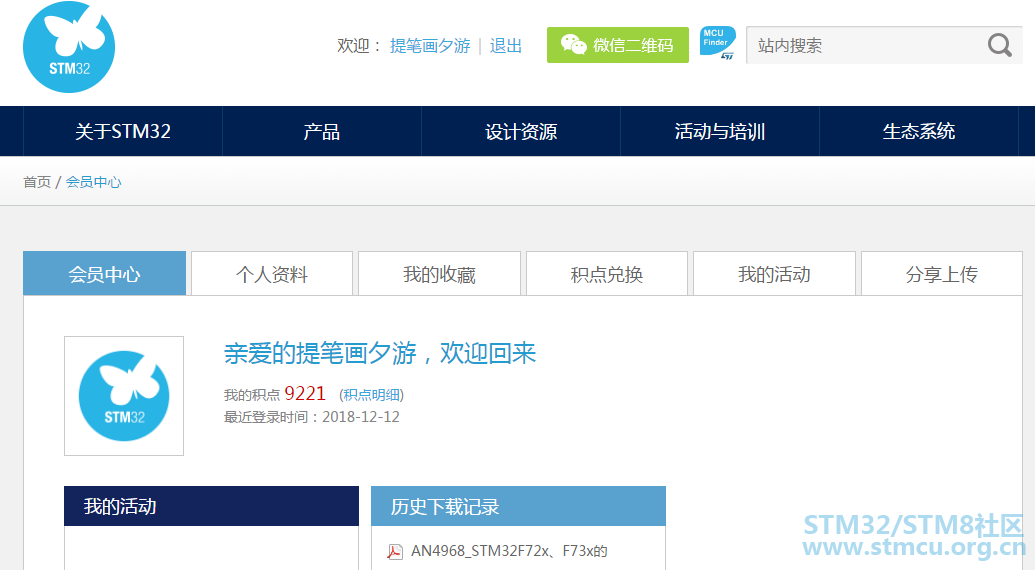Viewport: 1035px width, 570px height.
Task: Click the 退出 logout link
Action: pos(506,46)
